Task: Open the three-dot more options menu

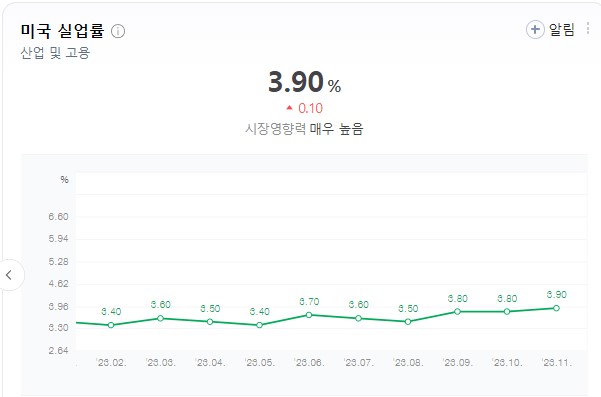Action: click(x=588, y=29)
